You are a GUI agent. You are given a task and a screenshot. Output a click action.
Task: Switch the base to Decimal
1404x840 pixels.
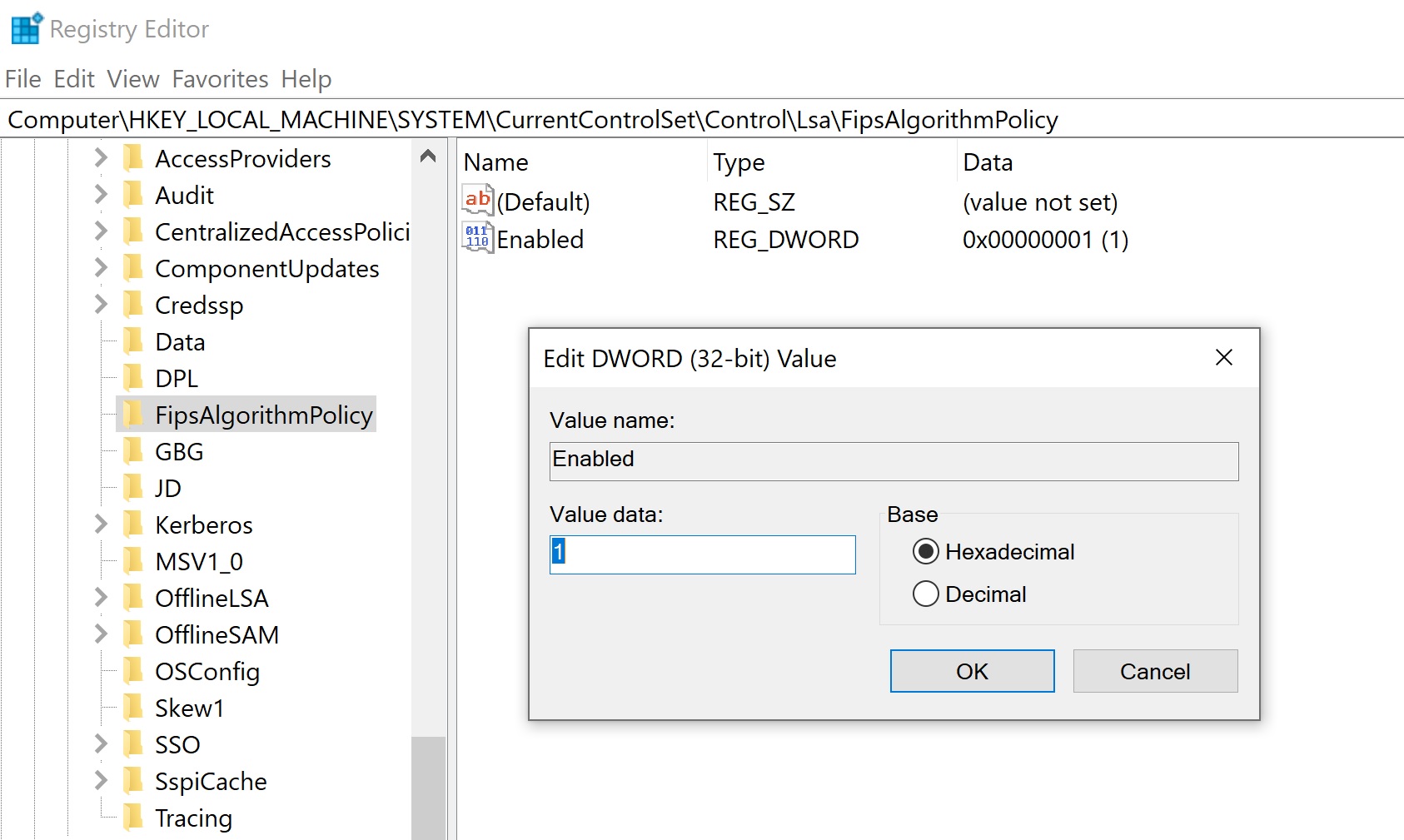tap(924, 594)
